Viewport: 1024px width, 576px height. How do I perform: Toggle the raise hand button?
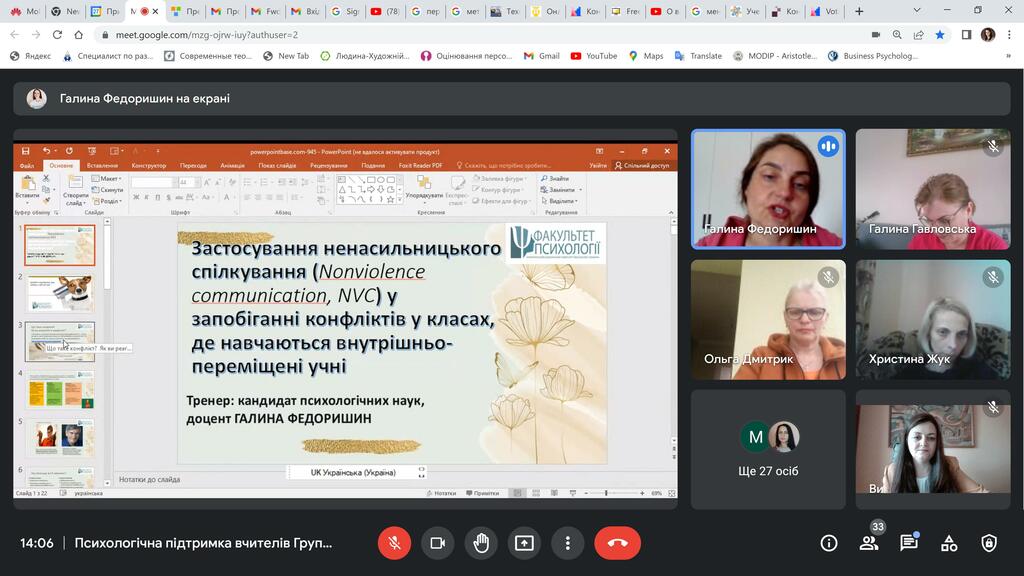(481, 543)
